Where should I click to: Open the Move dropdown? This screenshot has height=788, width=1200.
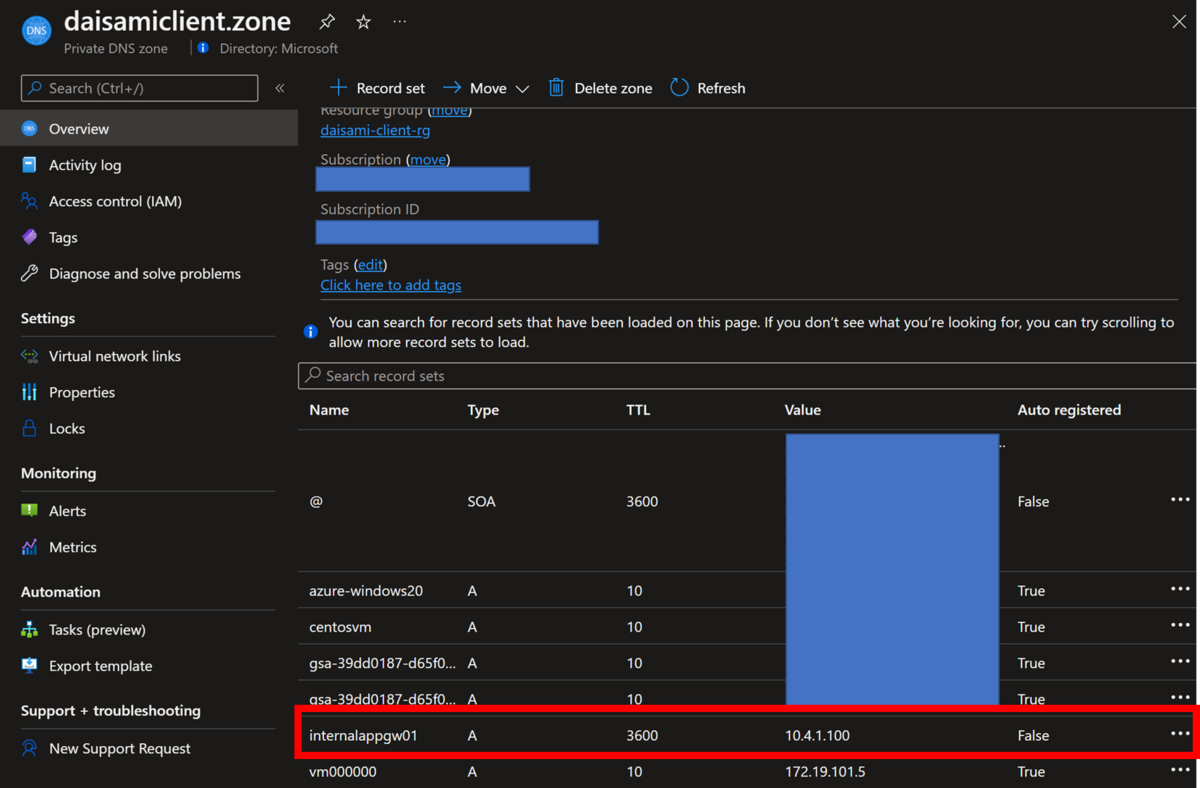[486, 88]
